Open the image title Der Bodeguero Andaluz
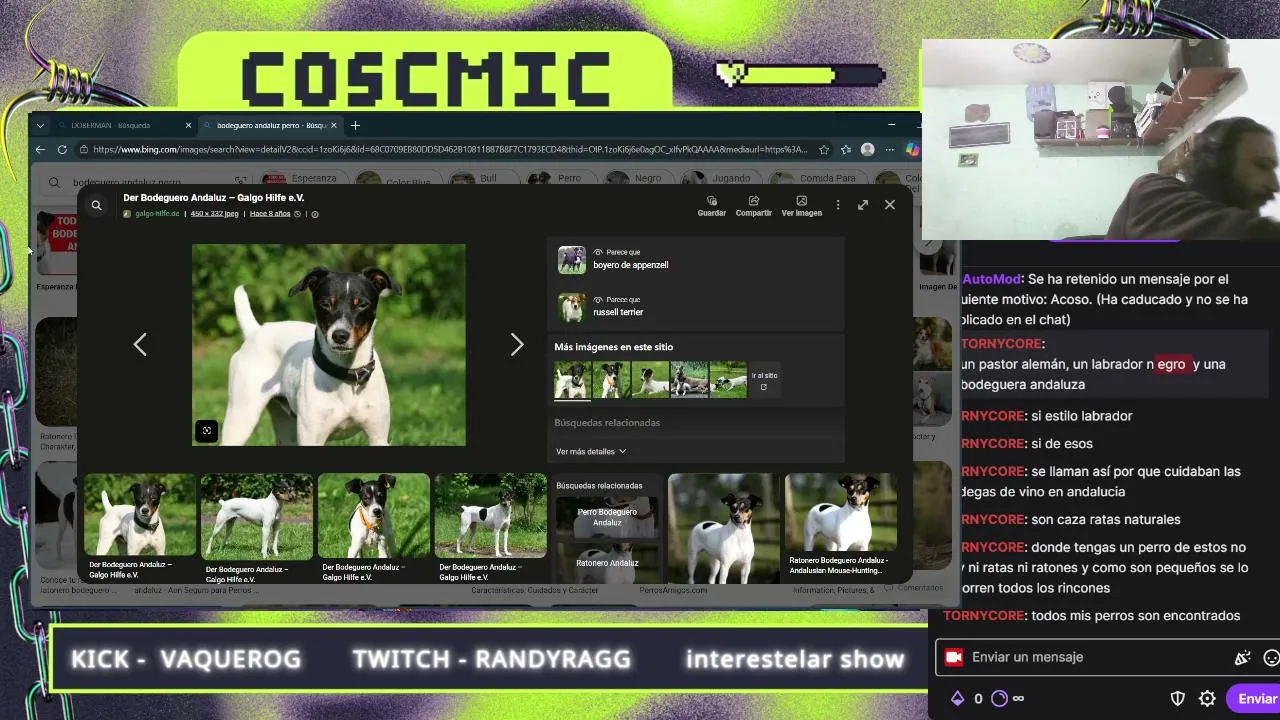Screen dimensions: 1280x720 tap(213, 198)
